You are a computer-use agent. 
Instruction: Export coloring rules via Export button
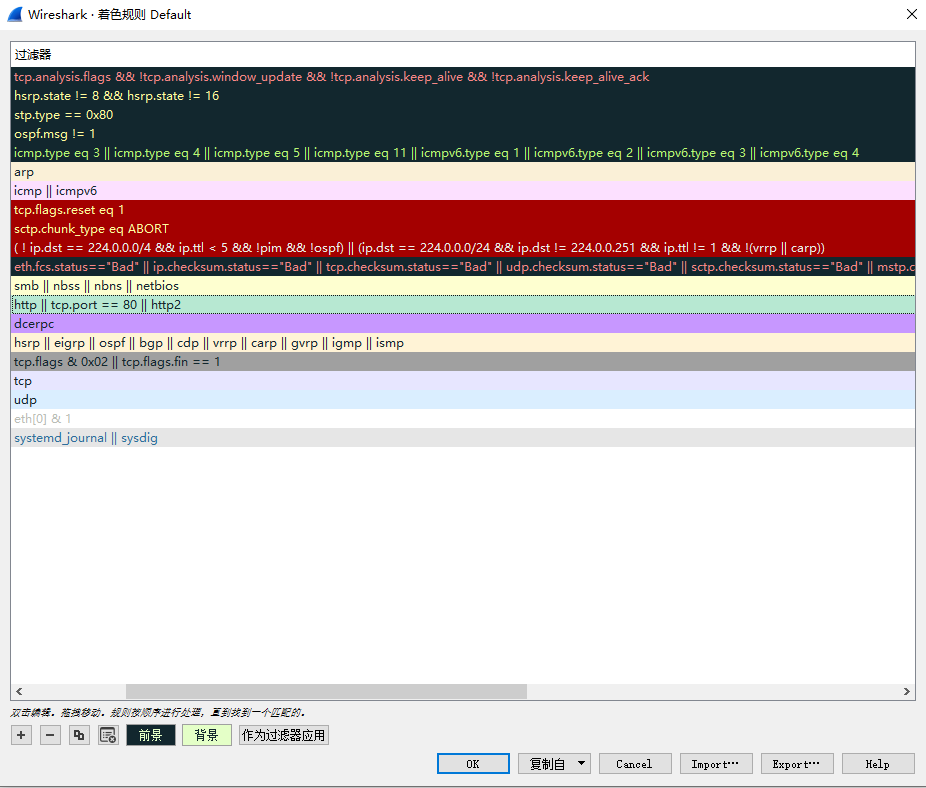click(x=797, y=763)
